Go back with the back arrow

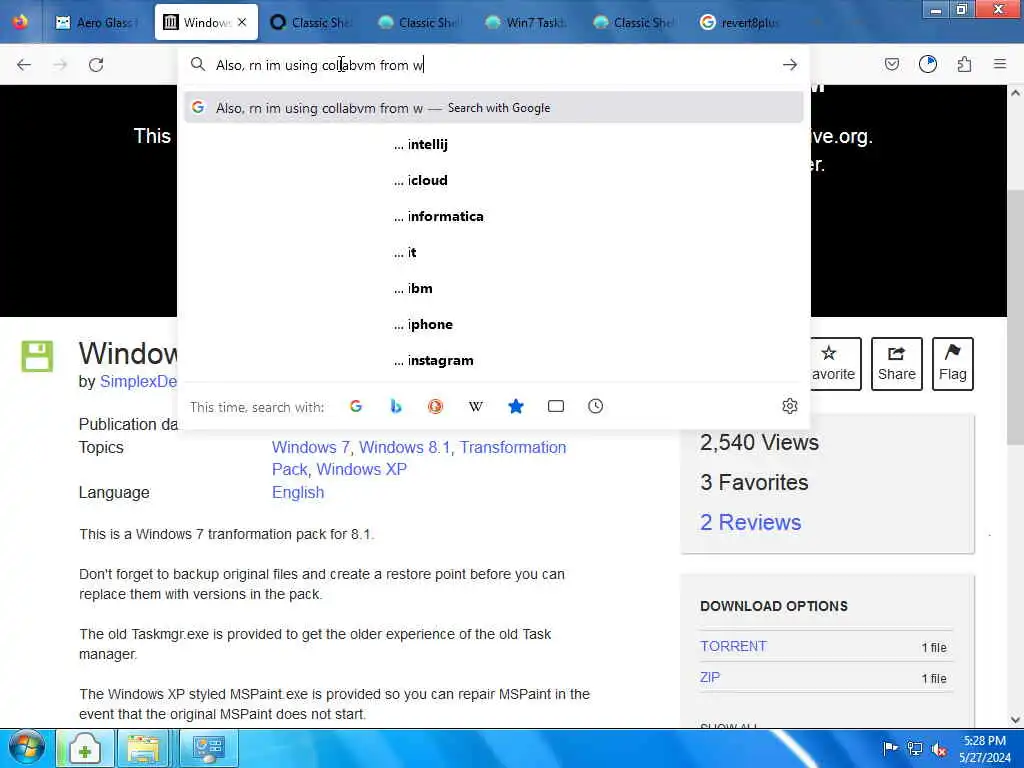tap(24, 65)
